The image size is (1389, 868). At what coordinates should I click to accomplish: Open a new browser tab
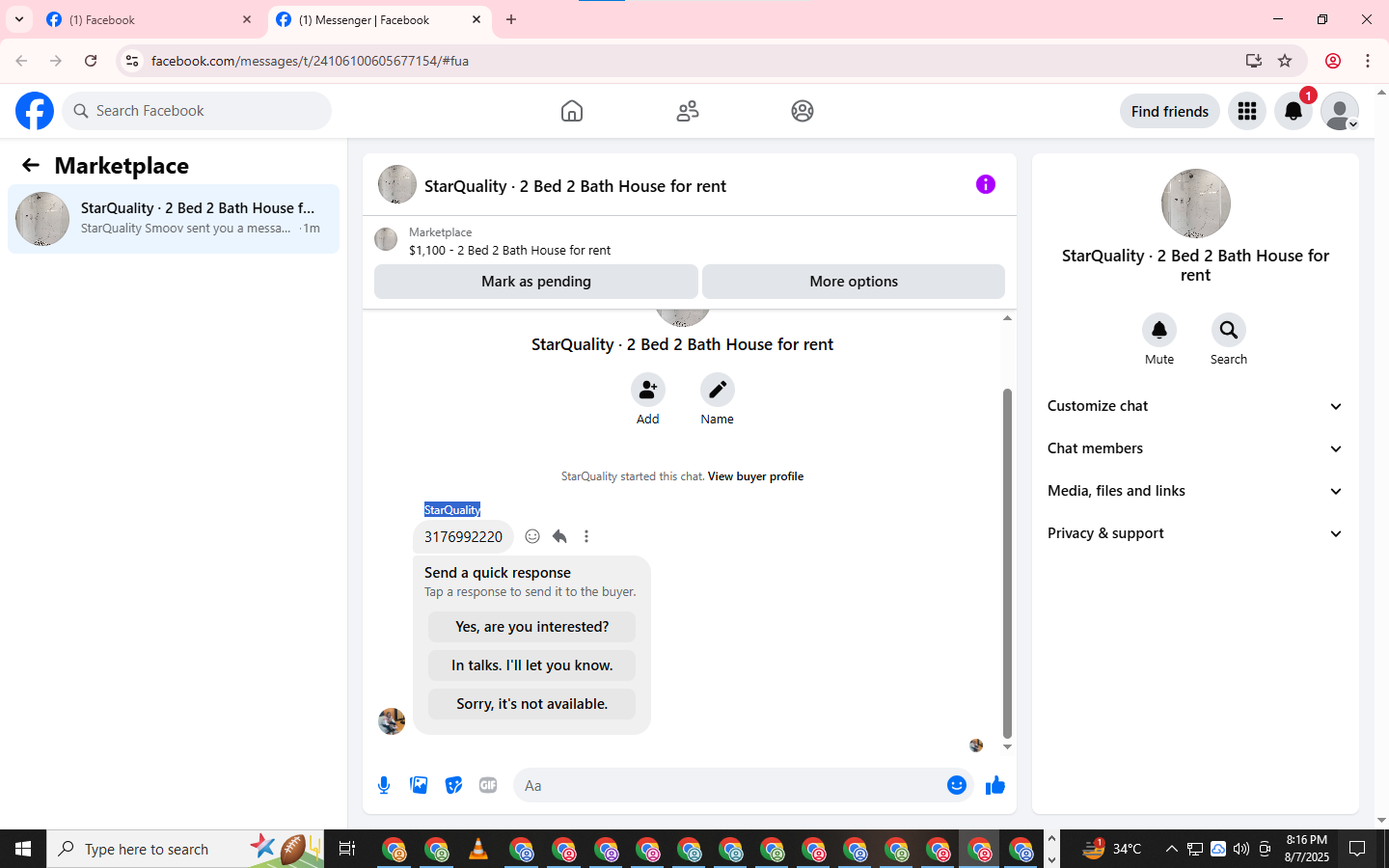[511, 19]
